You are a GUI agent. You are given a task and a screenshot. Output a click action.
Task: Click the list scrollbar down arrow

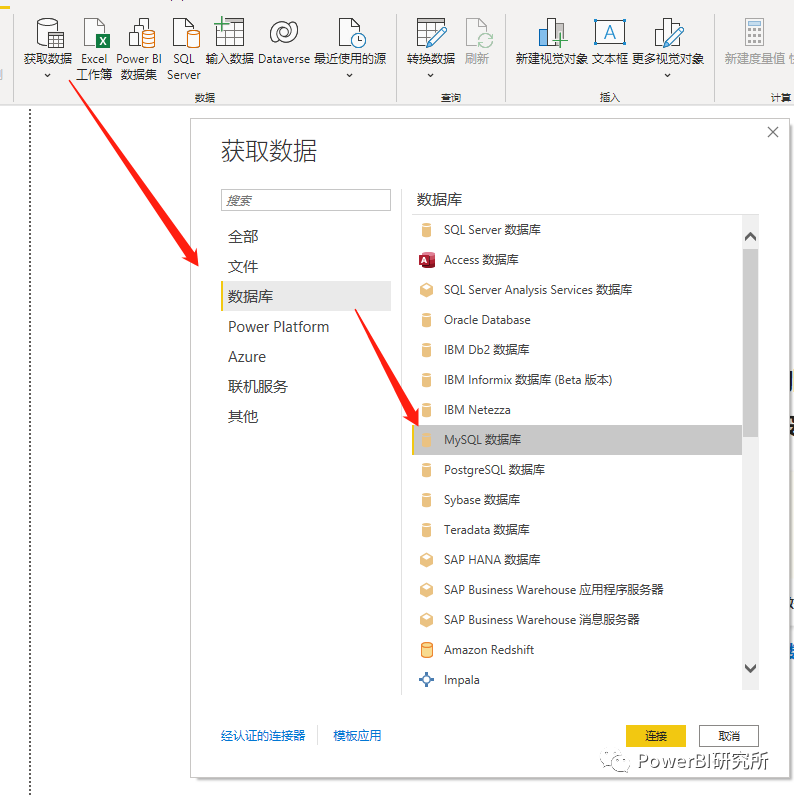click(x=750, y=668)
